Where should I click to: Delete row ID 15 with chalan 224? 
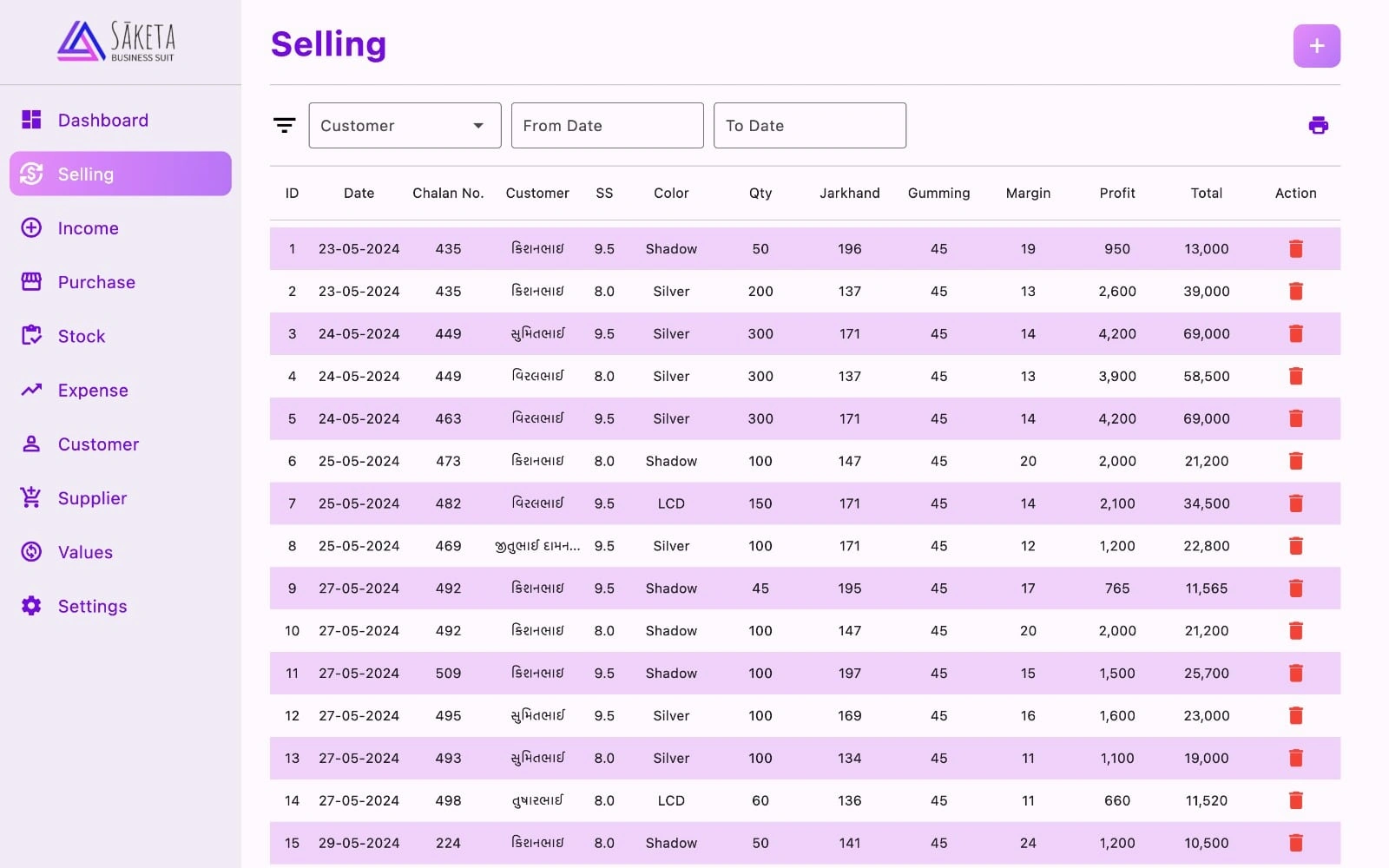(1295, 843)
